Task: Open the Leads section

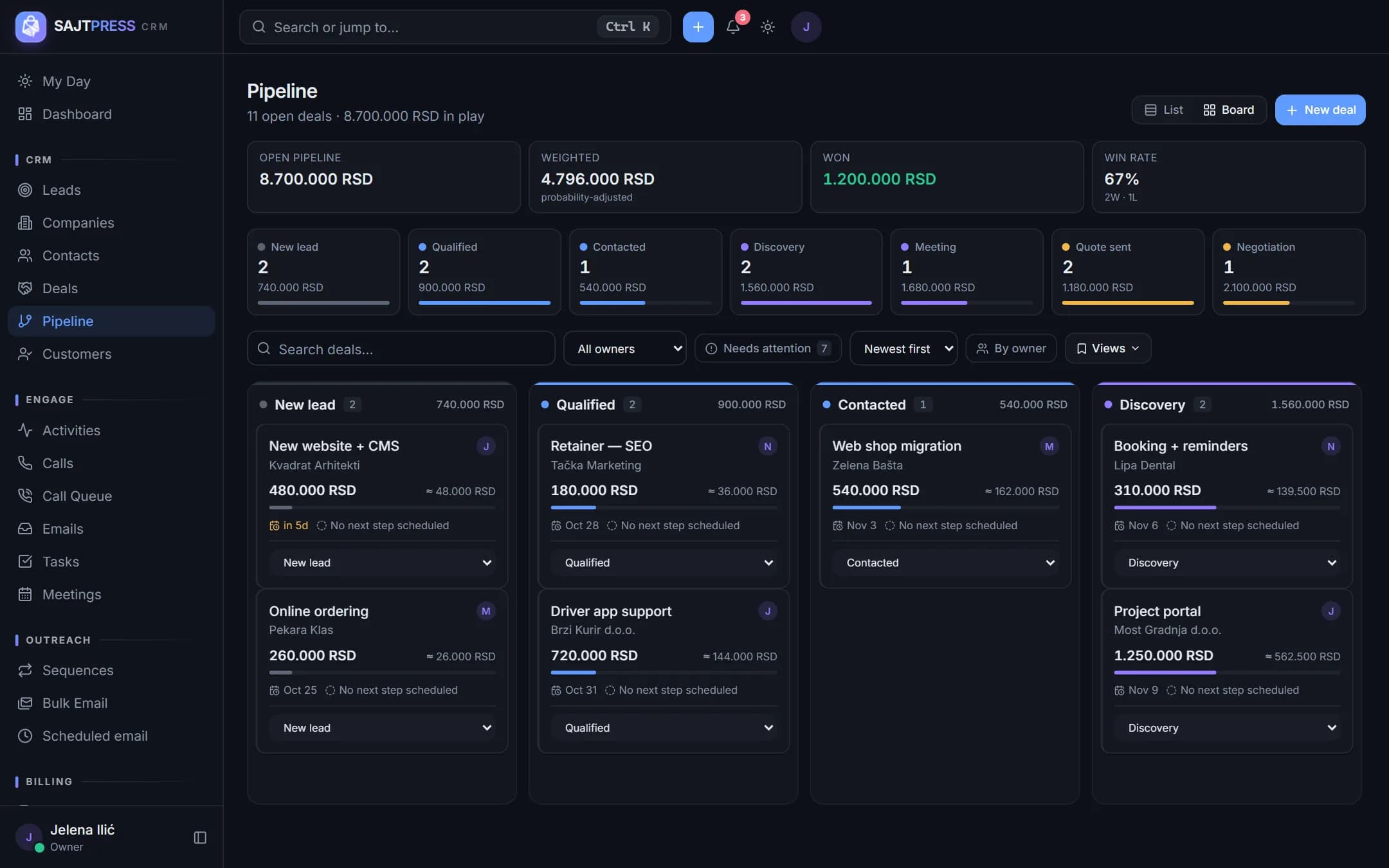Action: point(111,190)
